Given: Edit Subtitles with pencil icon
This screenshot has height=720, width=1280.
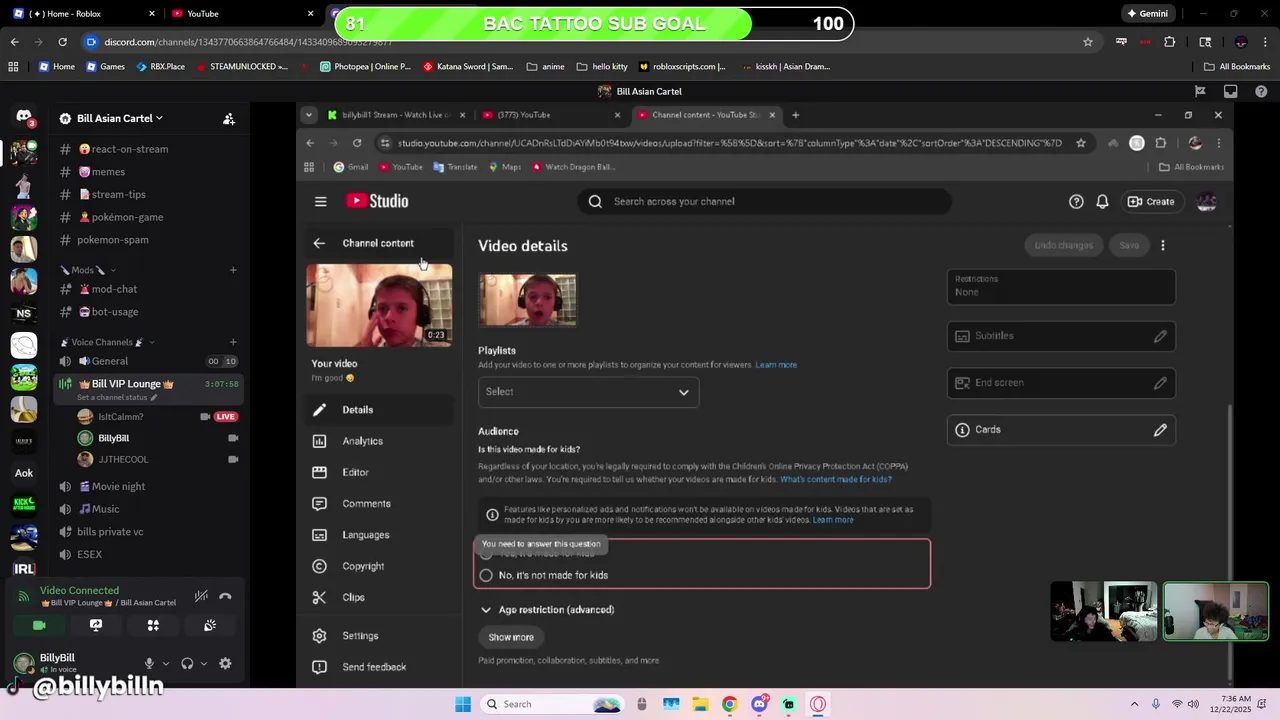Looking at the screenshot, I should click(x=1160, y=336).
